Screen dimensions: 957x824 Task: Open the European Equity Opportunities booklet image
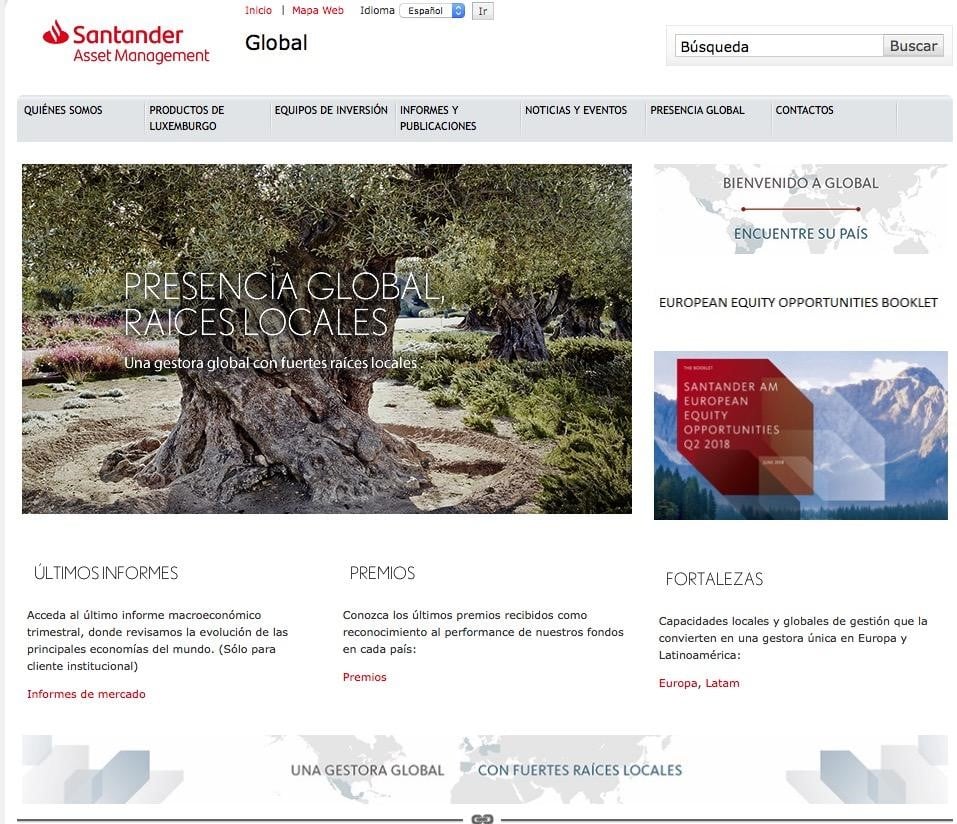[800, 435]
